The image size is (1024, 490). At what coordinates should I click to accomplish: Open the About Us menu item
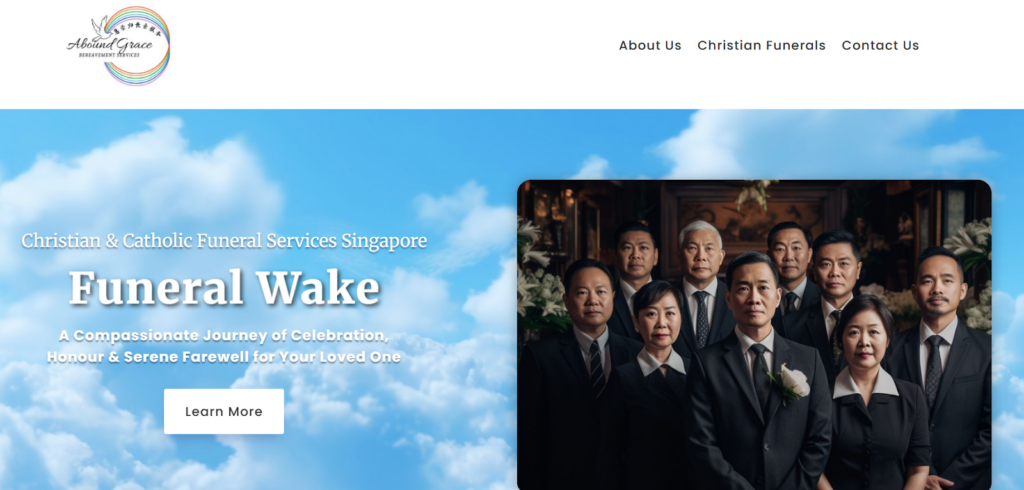650,45
